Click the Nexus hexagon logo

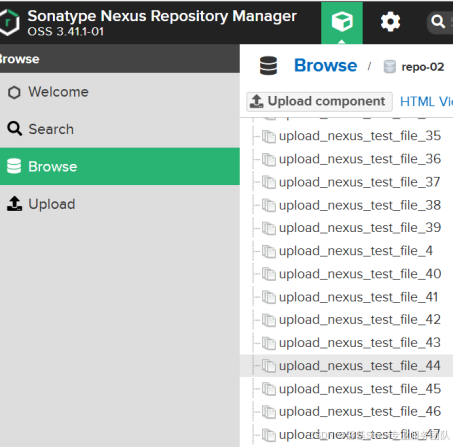coord(9,22)
